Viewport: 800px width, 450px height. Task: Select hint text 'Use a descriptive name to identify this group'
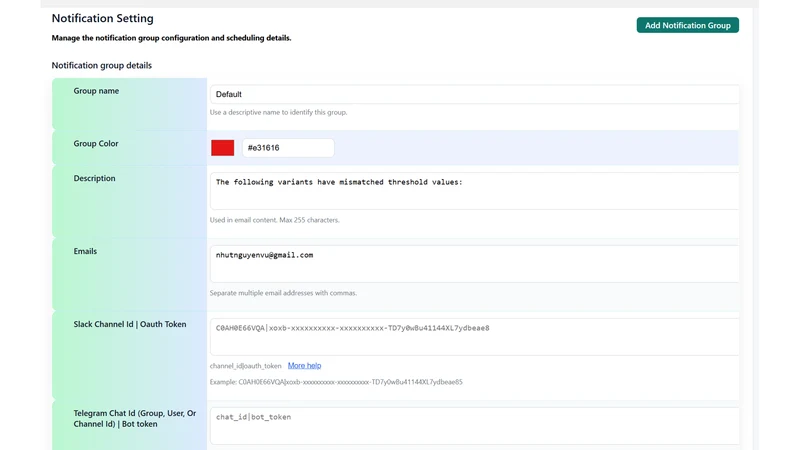coord(279,112)
